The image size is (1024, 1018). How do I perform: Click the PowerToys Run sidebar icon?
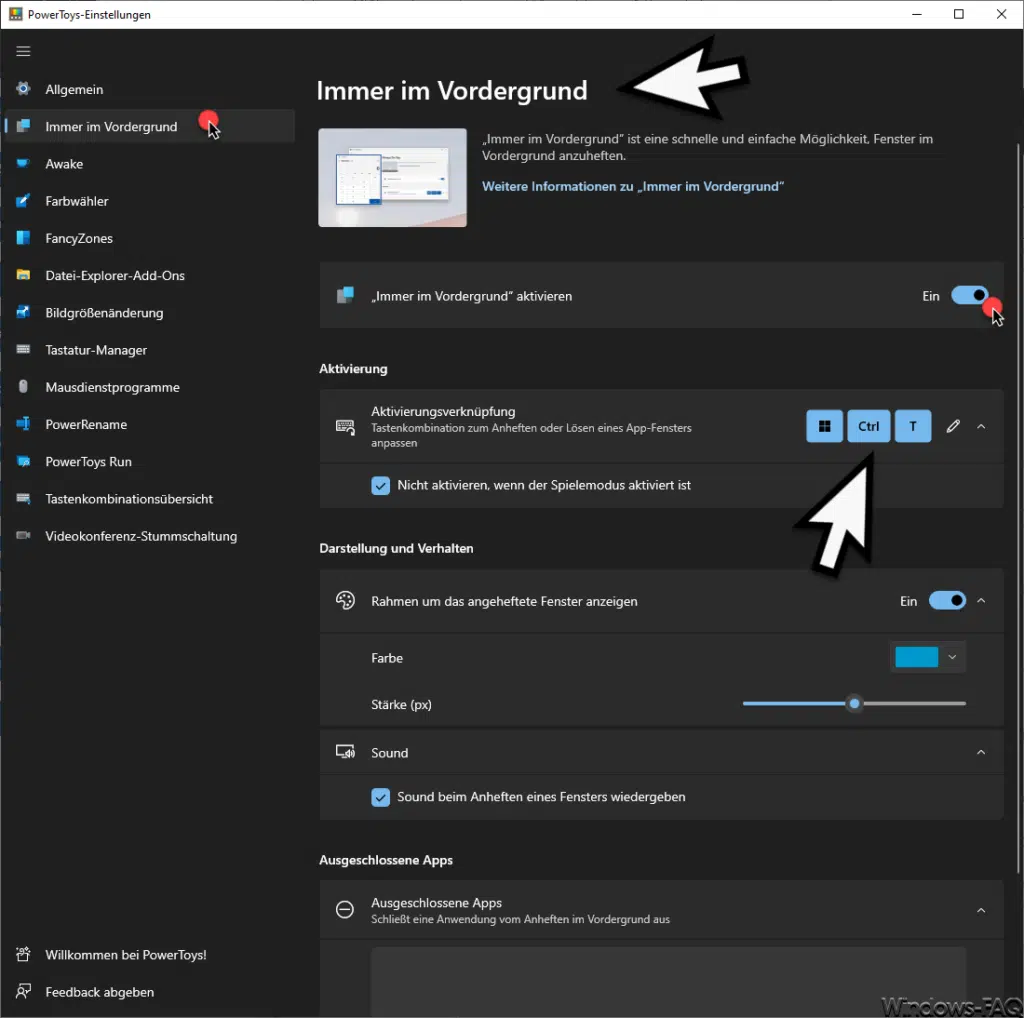22,461
